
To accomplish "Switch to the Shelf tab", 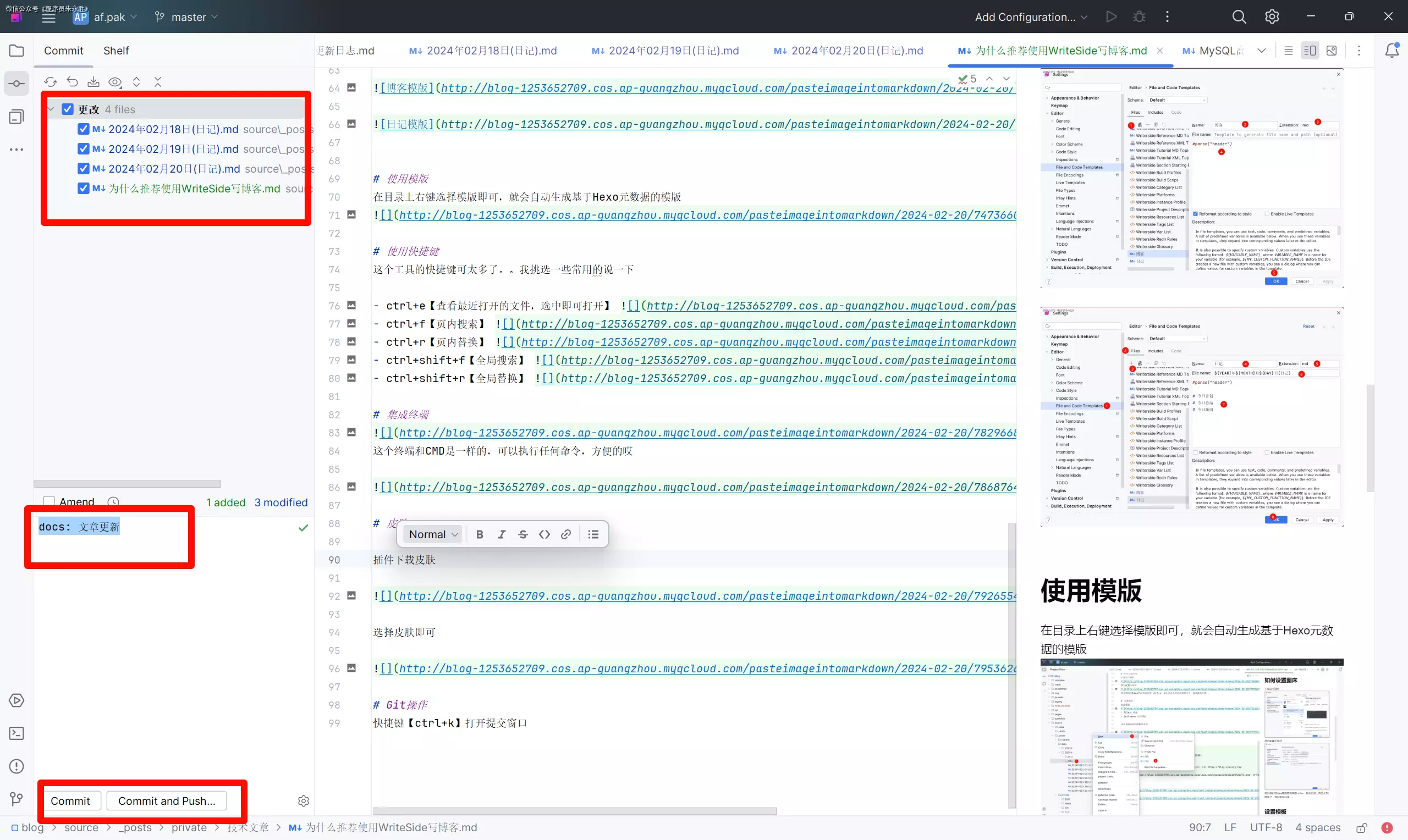I will (x=116, y=51).
